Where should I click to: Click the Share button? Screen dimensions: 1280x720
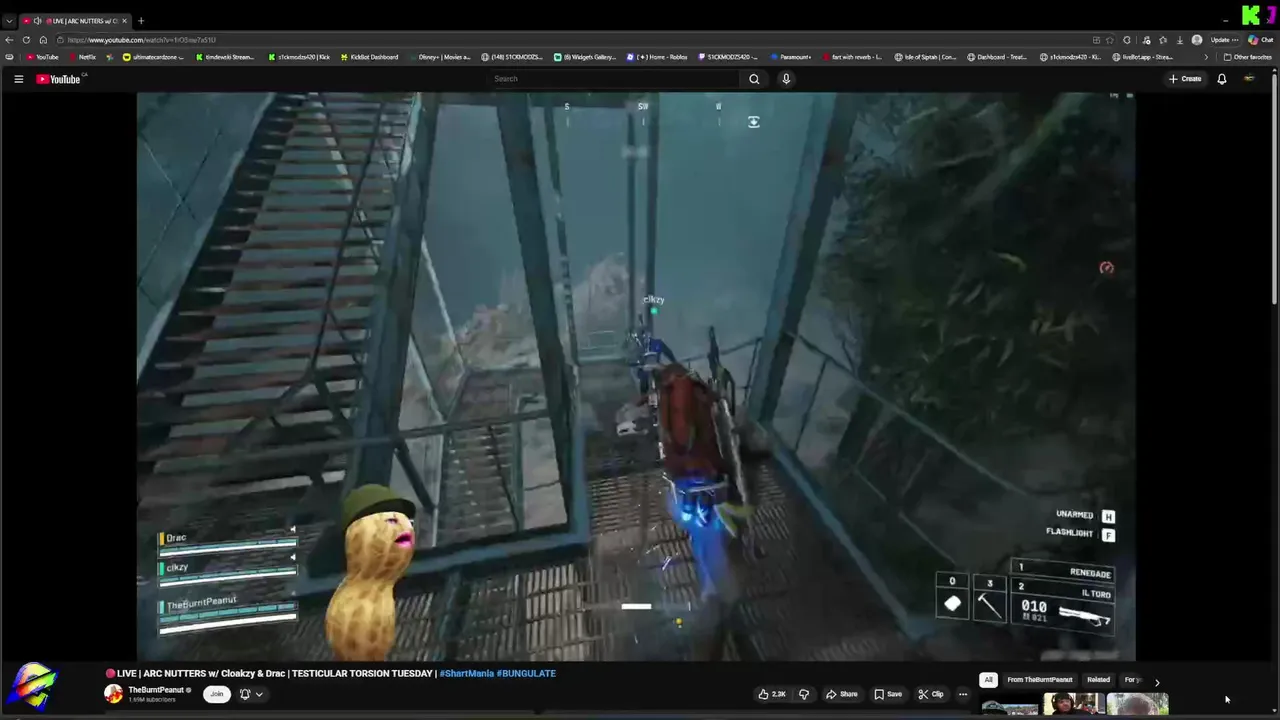841,694
